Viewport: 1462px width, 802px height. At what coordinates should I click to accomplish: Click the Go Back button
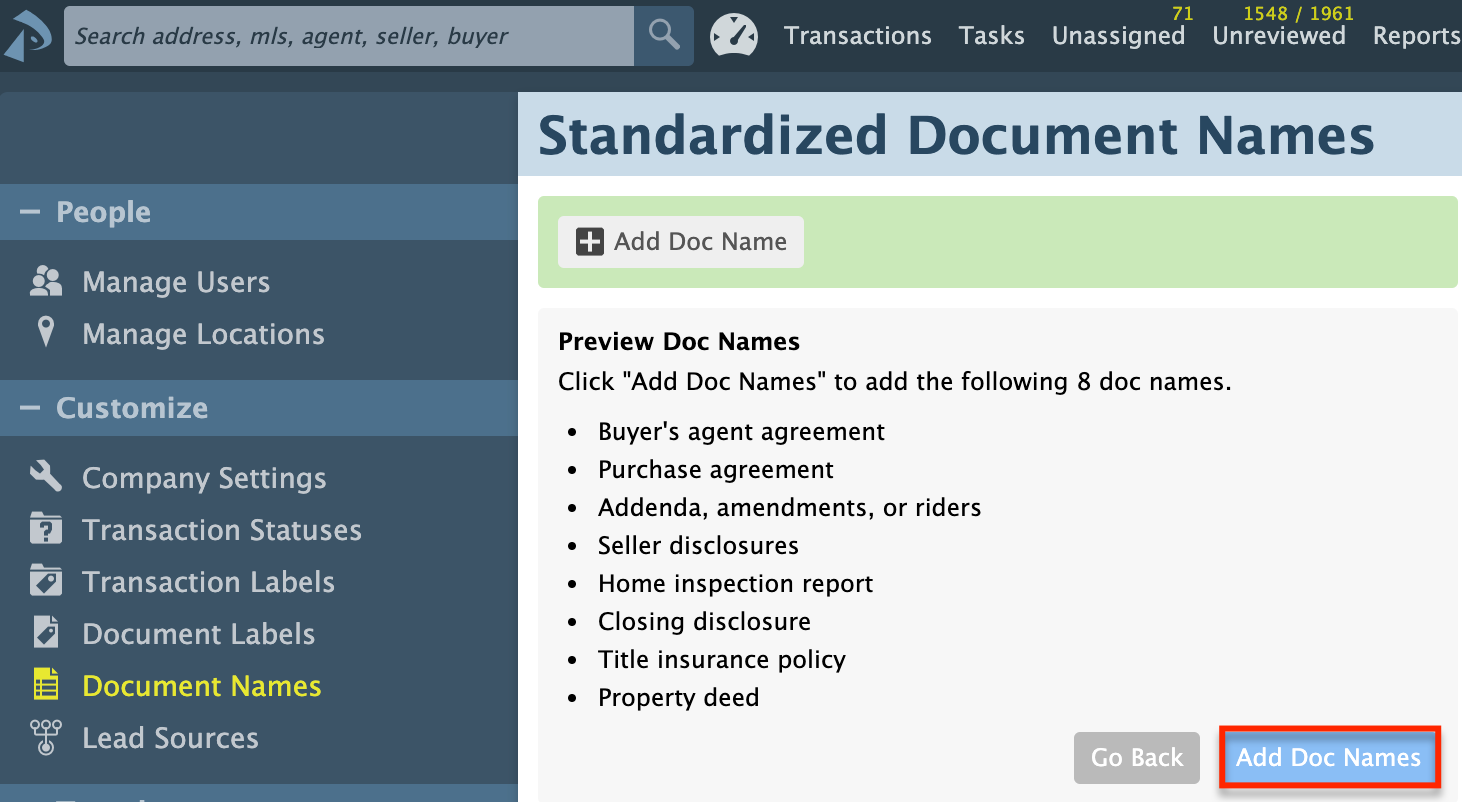pyautogui.click(x=1136, y=758)
